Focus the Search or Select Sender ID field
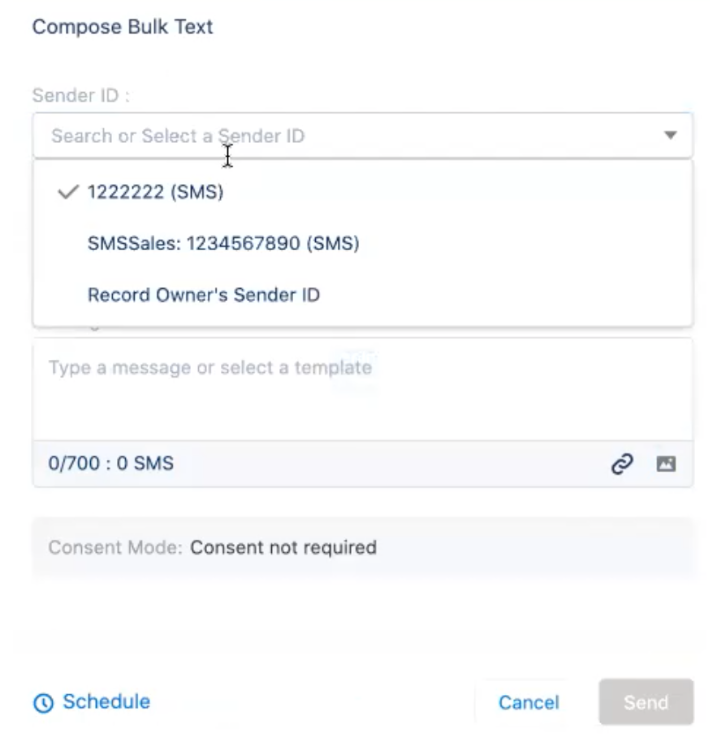The width and height of the screenshot is (712, 744). point(300,136)
